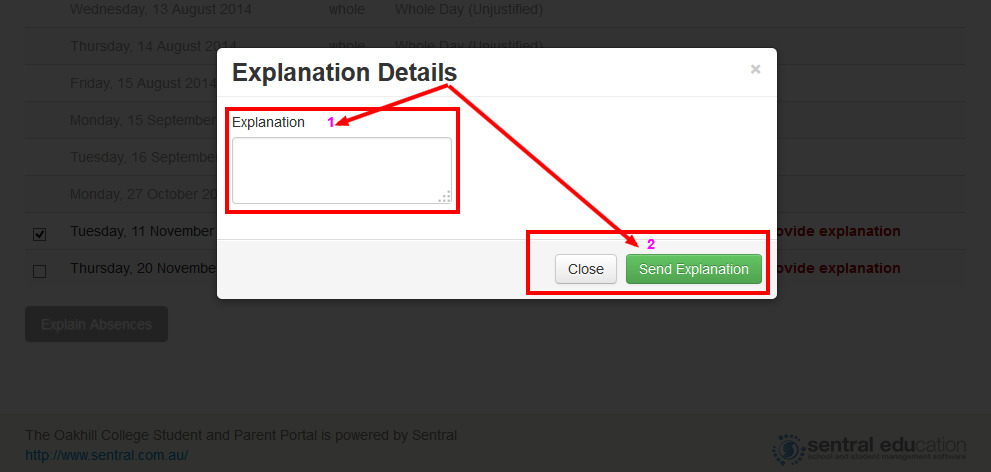Check the Thursday, 20 November checkbox
Screen dimensions: 991x472
(39, 272)
